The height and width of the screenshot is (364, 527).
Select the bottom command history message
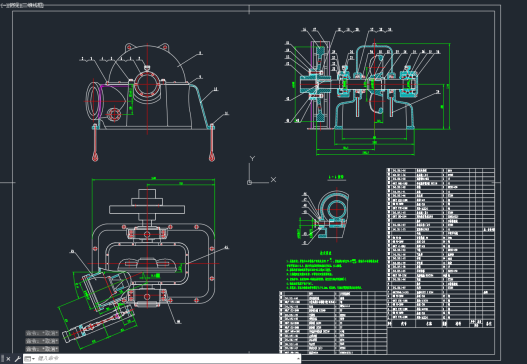[x=42, y=349]
